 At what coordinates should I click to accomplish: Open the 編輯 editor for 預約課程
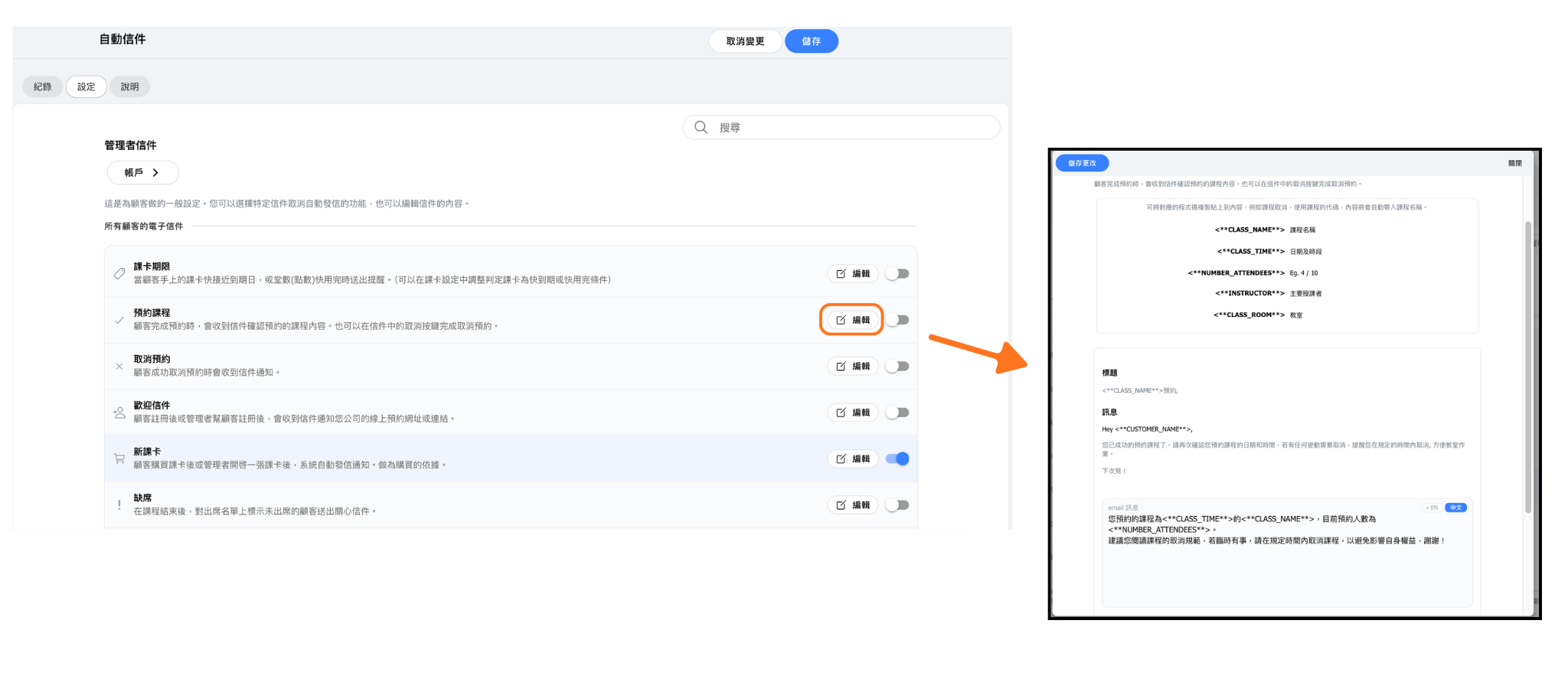[x=852, y=320]
